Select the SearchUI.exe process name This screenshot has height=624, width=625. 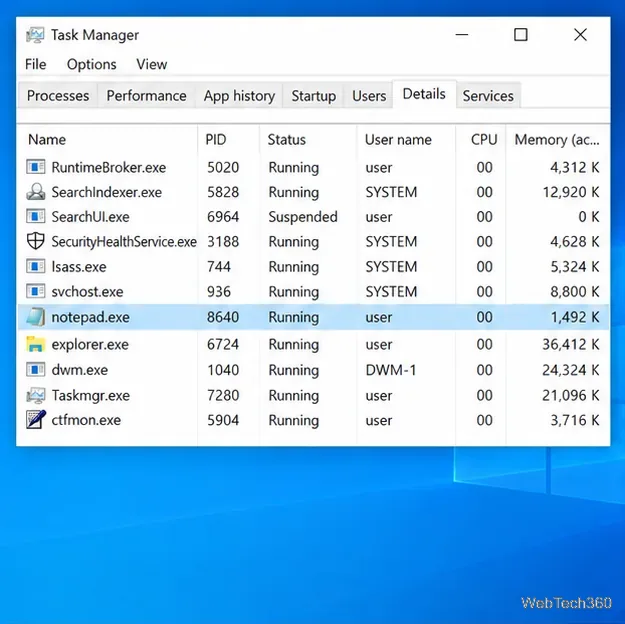(x=90, y=217)
